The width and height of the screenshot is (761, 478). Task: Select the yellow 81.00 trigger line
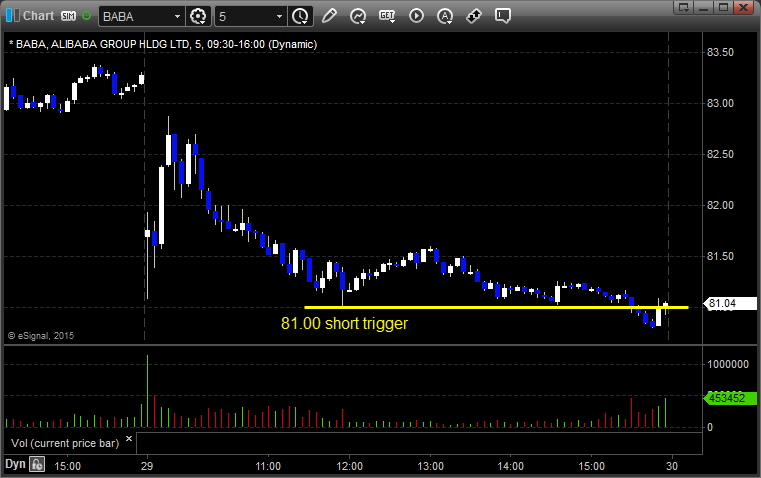pyautogui.click(x=496, y=307)
